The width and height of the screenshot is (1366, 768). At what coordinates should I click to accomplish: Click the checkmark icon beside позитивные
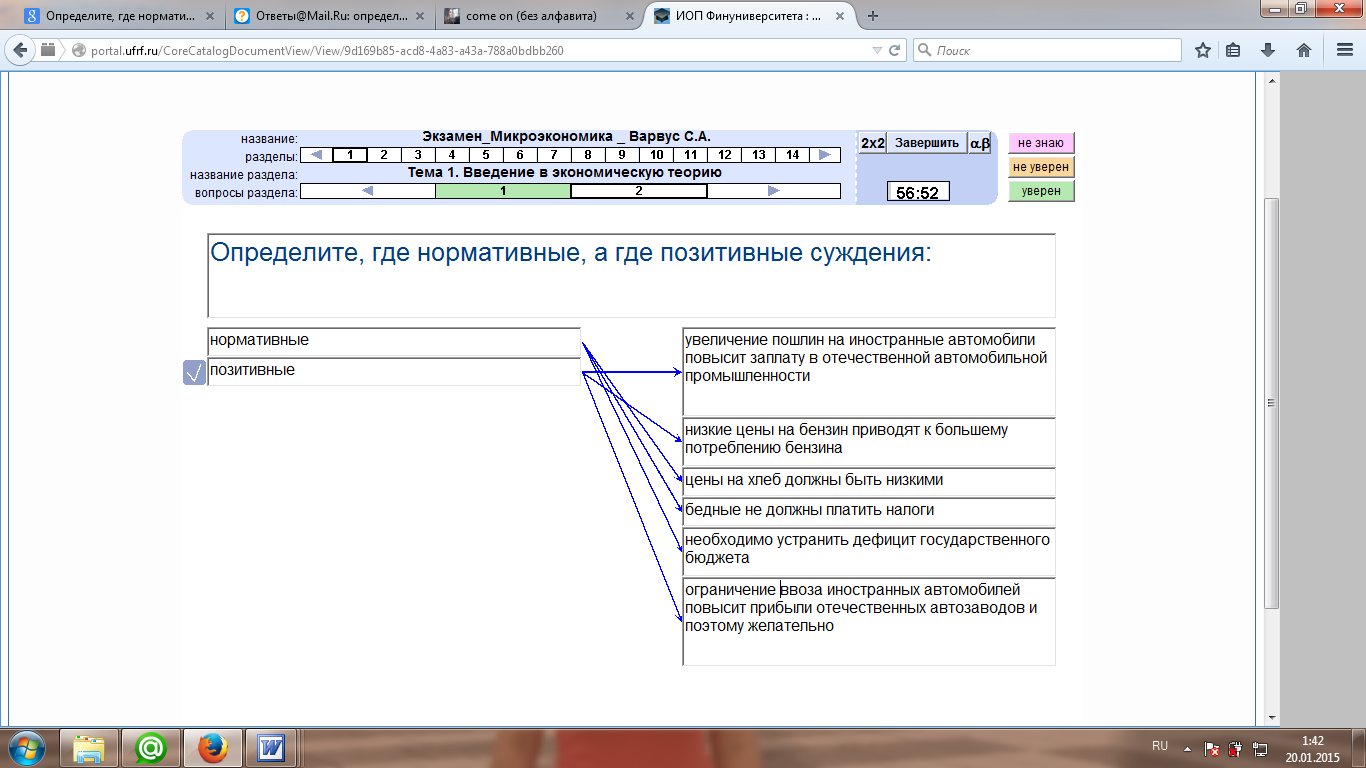point(194,373)
